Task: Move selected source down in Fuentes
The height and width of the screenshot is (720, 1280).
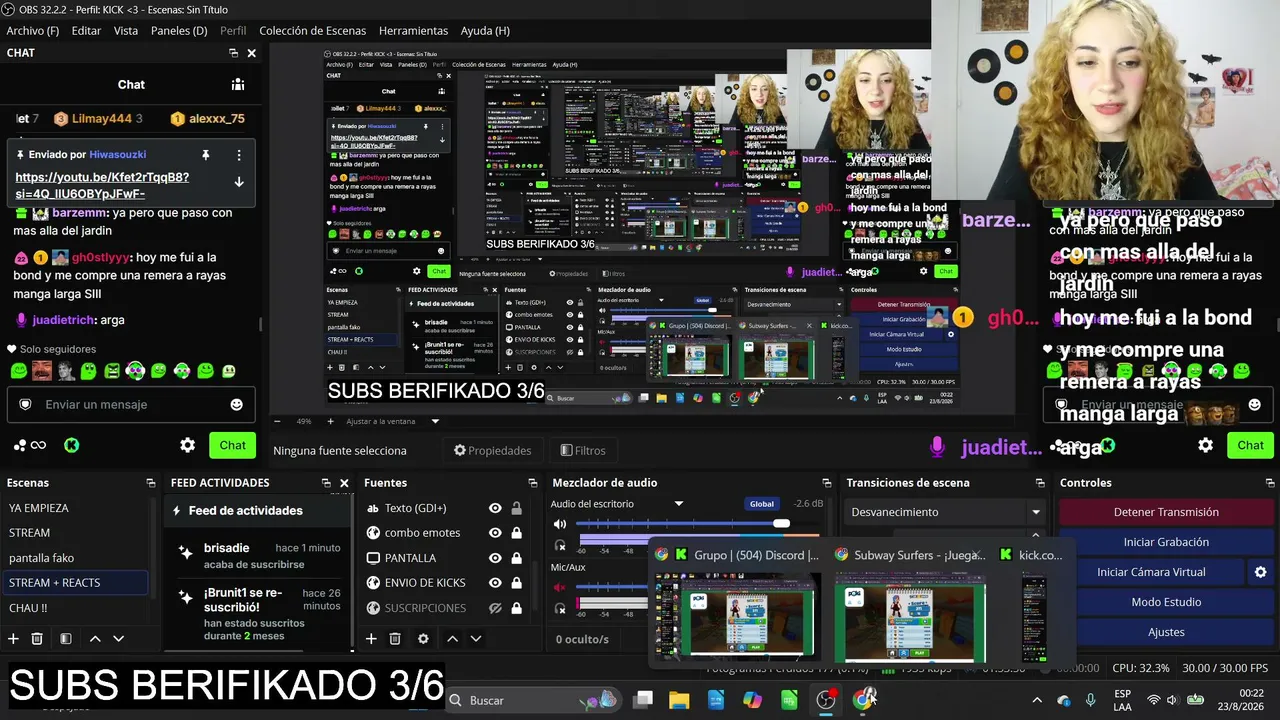Action: (476, 638)
